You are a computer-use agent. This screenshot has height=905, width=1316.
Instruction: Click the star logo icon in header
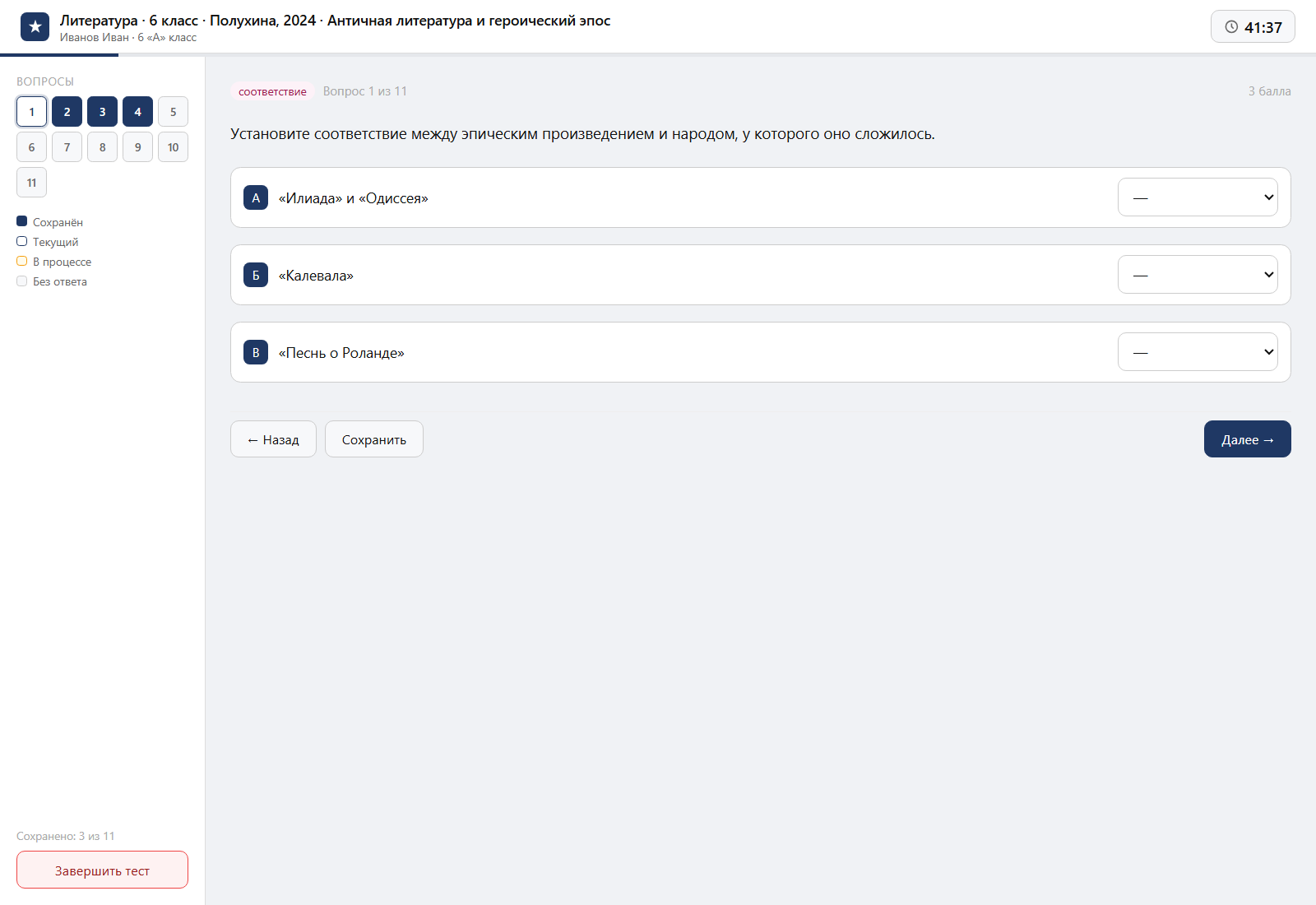35,27
